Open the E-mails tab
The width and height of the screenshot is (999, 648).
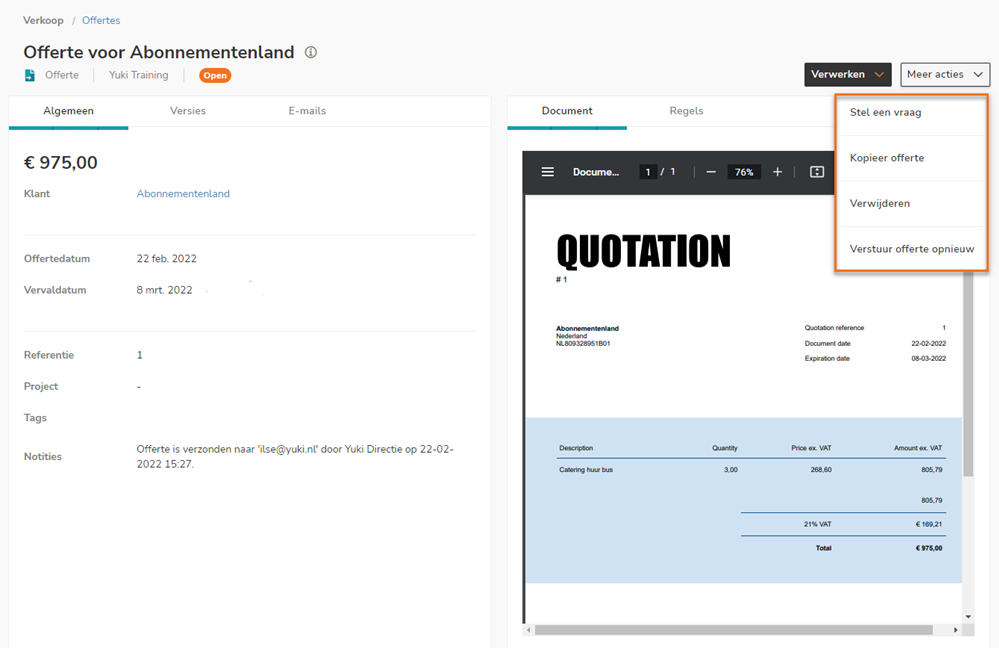click(x=307, y=111)
